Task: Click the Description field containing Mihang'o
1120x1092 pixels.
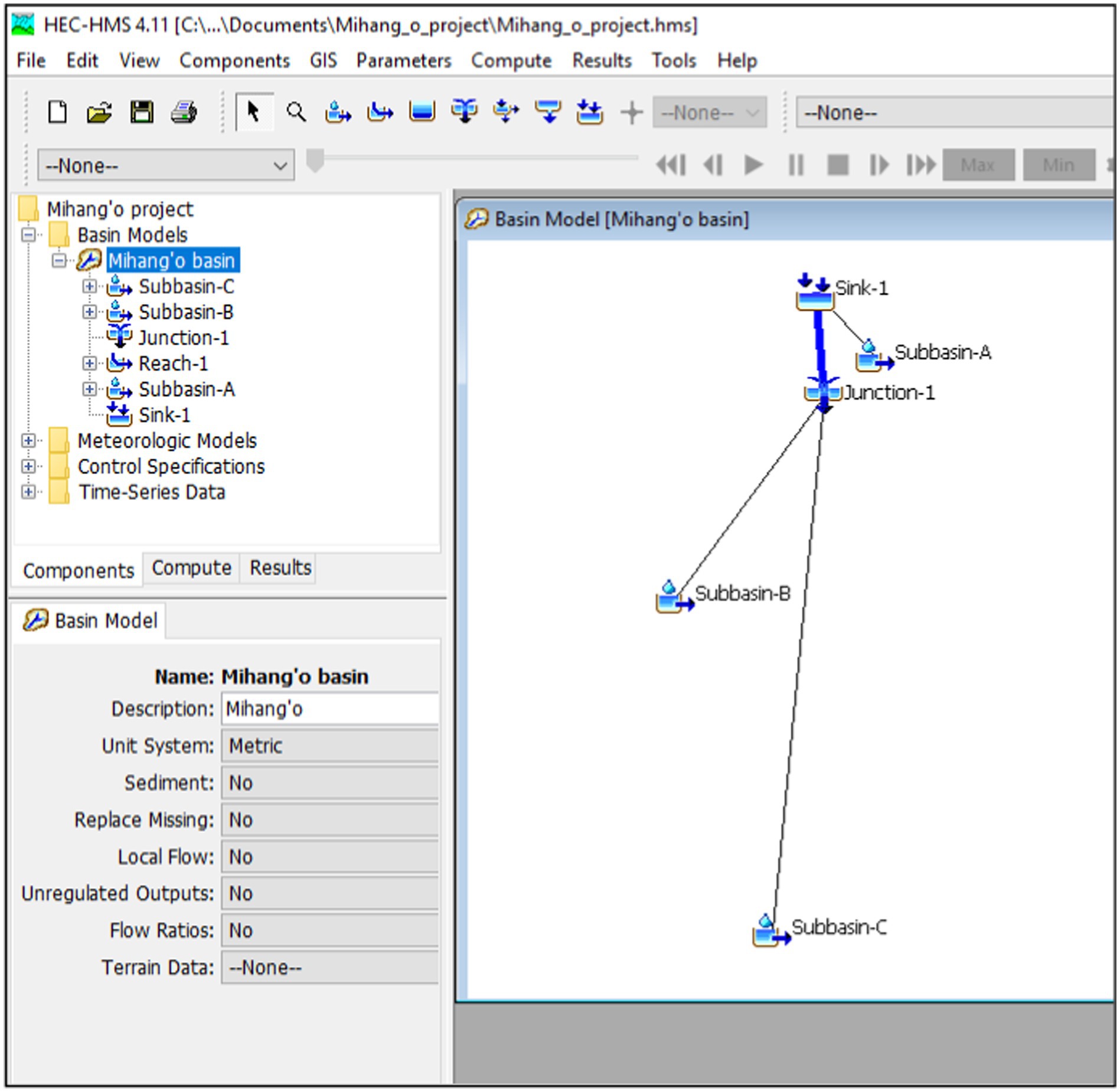Action: 330,709
